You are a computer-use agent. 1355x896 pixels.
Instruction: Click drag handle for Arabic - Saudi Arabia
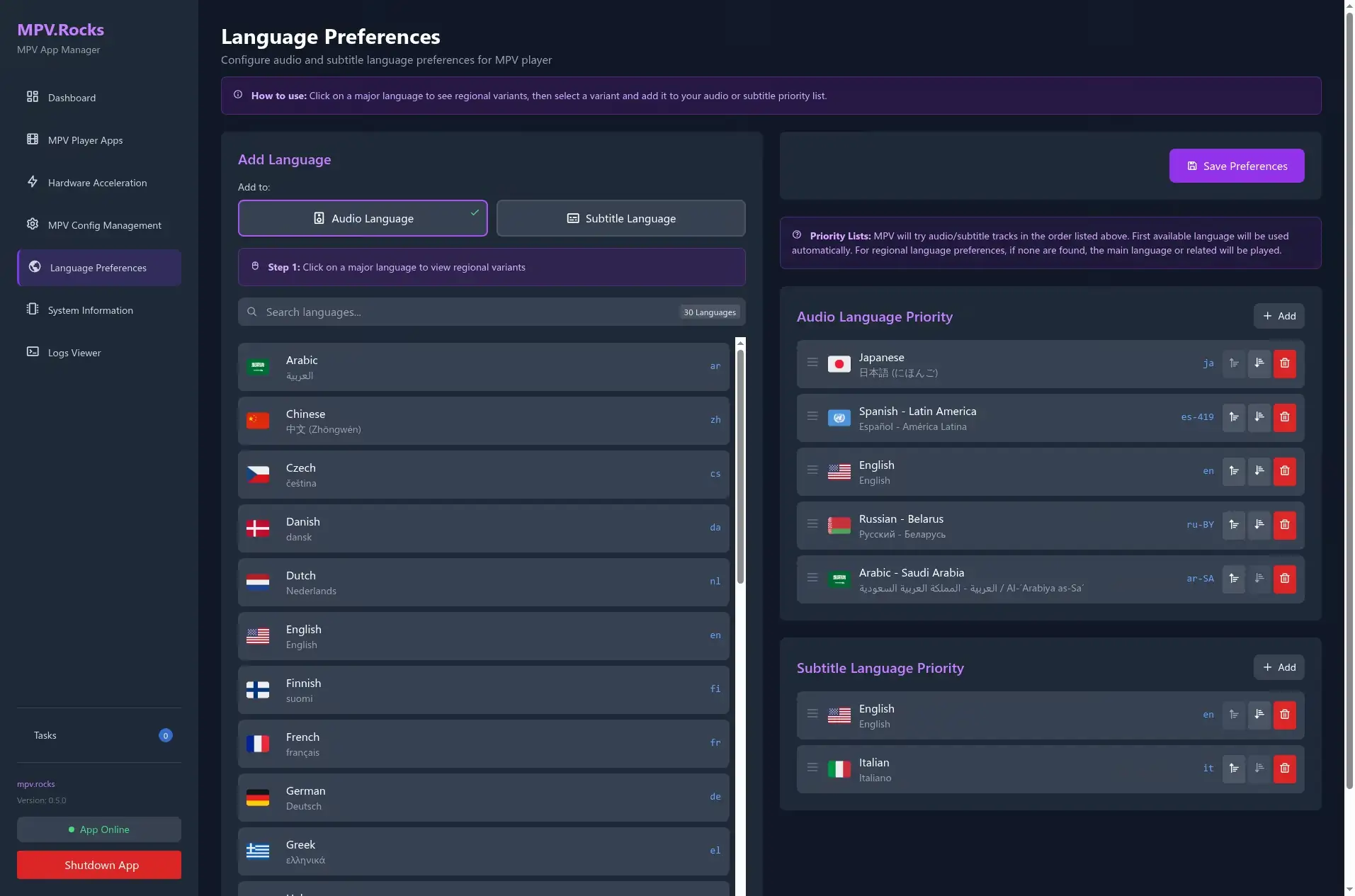pyautogui.click(x=812, y=578)
